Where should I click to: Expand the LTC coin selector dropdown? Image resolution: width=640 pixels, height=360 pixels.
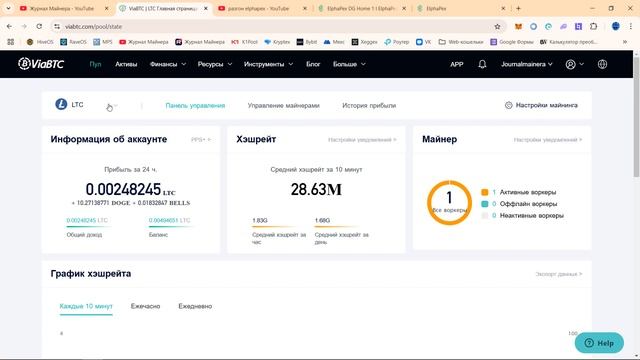[116, 105]
